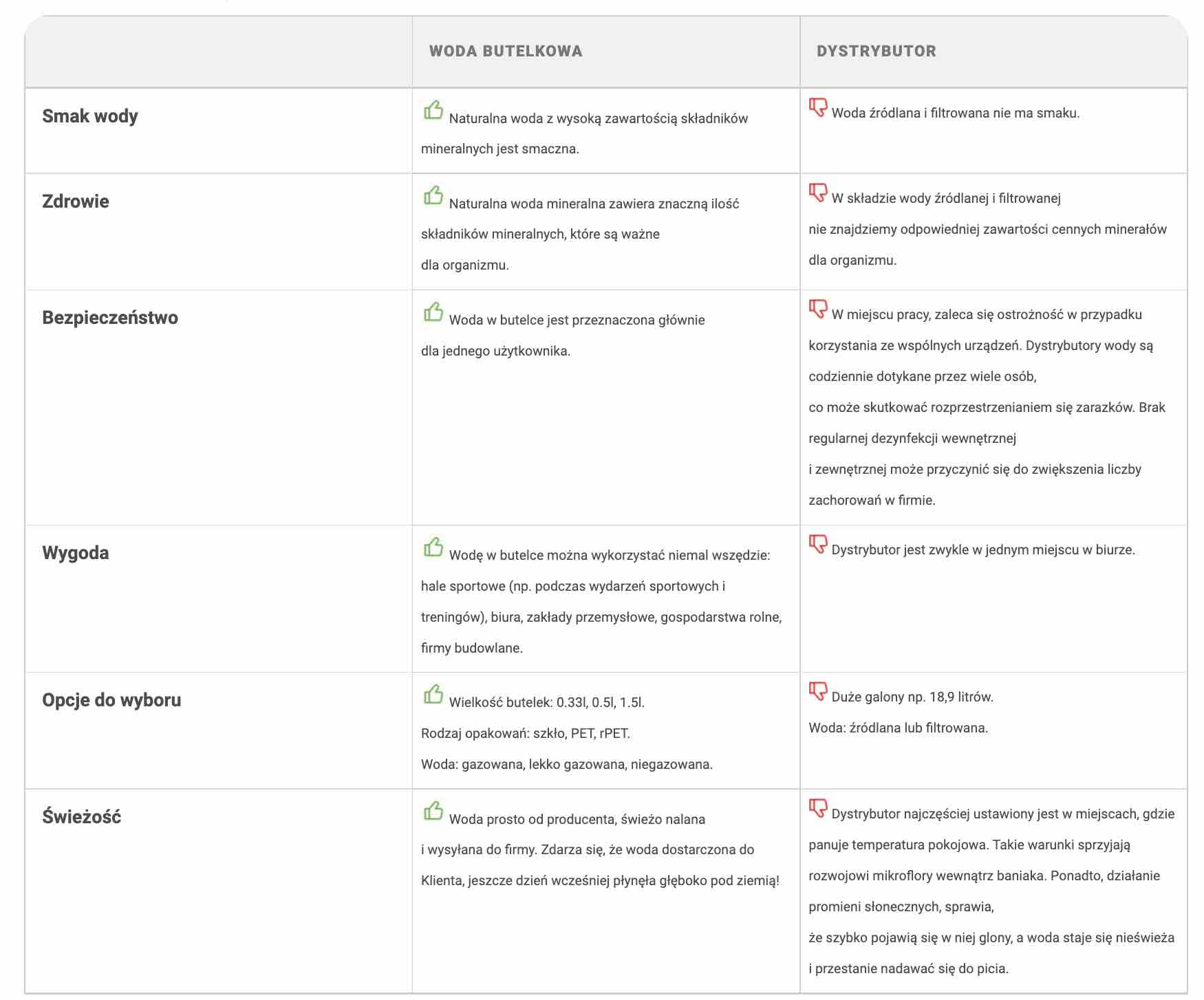Click the Świeżość row heading
This screenshot has height=1000, width=1204.
point(81,816)
